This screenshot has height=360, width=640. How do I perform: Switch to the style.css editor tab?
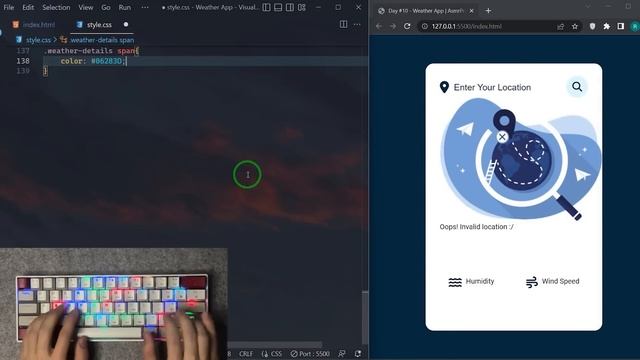(x=99, y=25)
